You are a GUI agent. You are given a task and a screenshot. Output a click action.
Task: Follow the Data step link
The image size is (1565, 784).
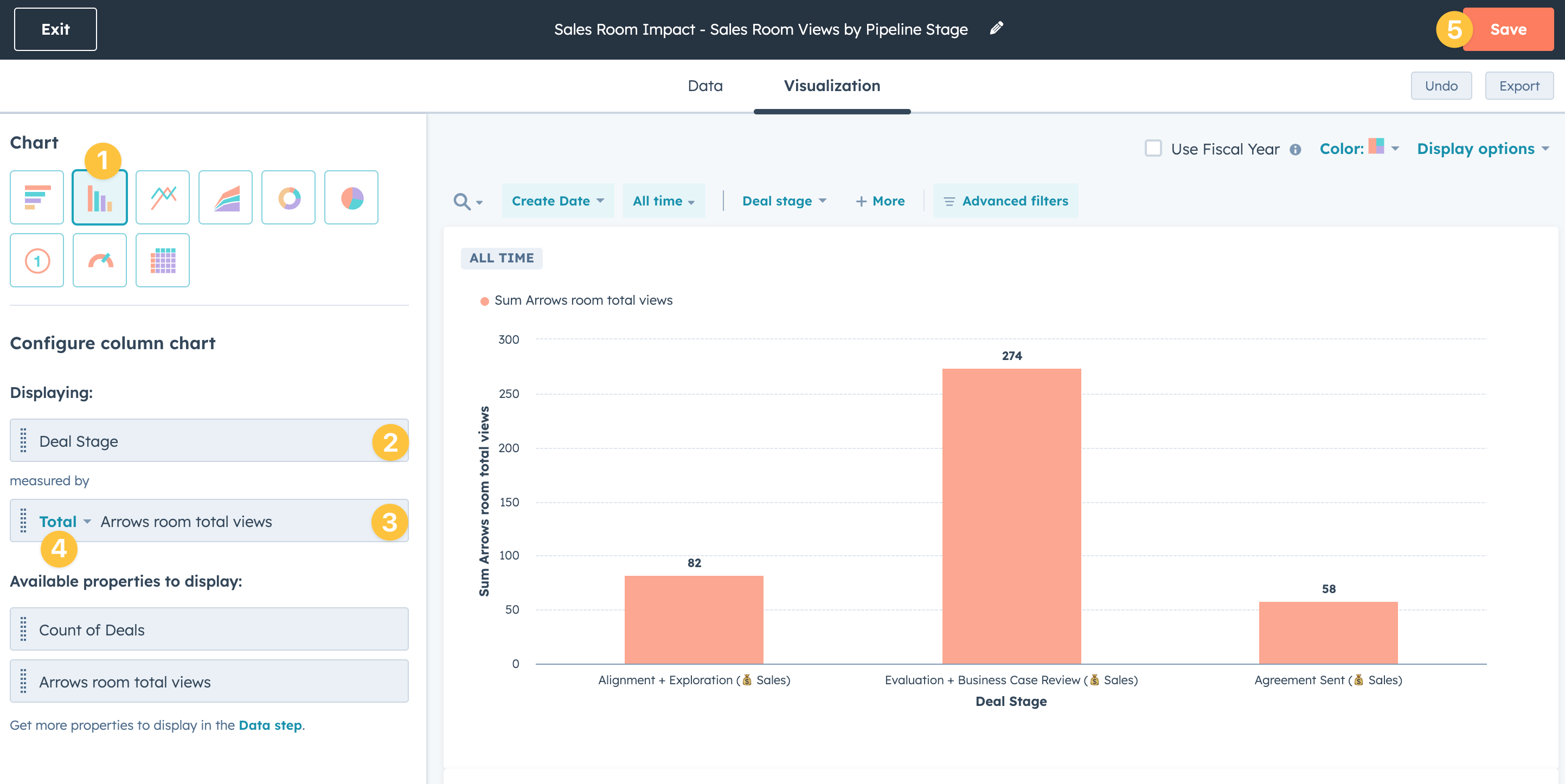(x=270, y=725)
